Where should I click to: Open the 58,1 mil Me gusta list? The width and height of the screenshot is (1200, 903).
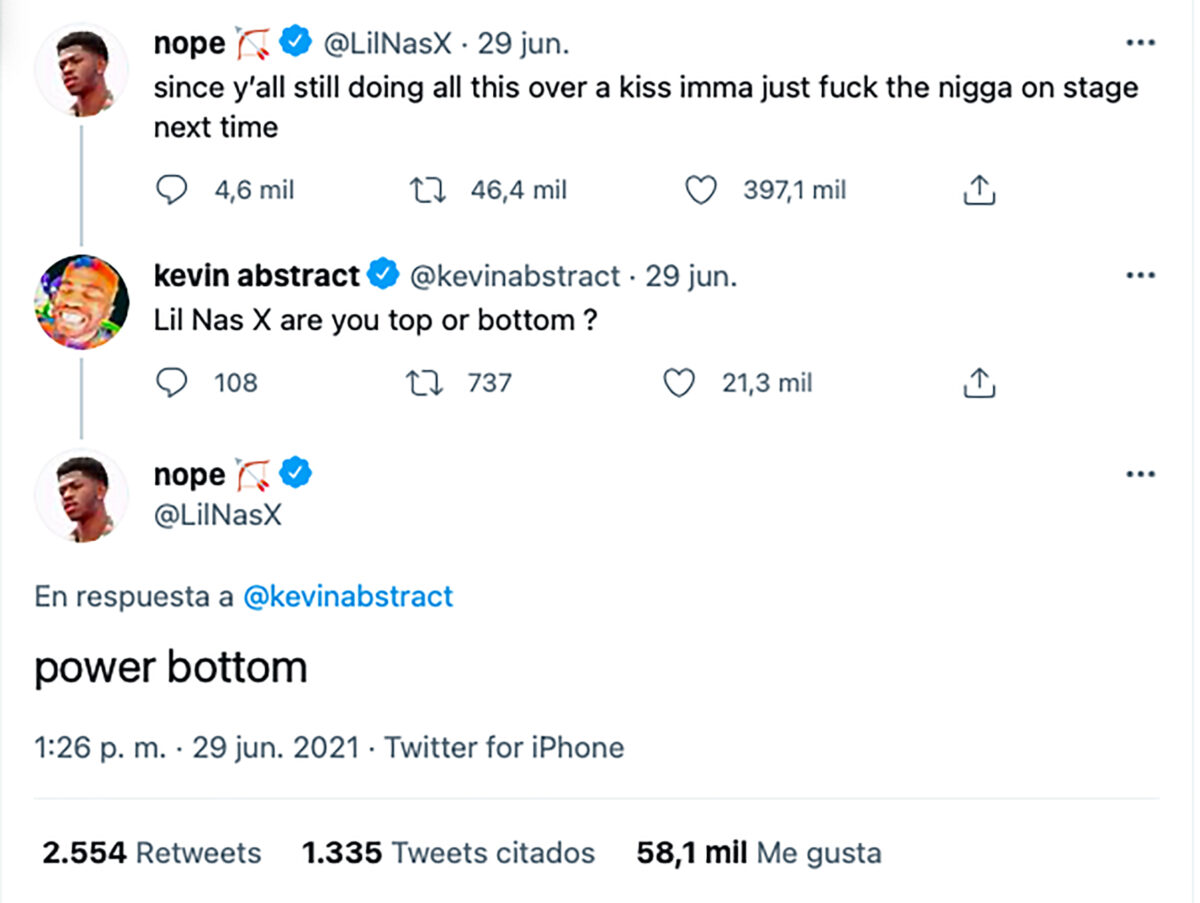(x=759, y=853)
